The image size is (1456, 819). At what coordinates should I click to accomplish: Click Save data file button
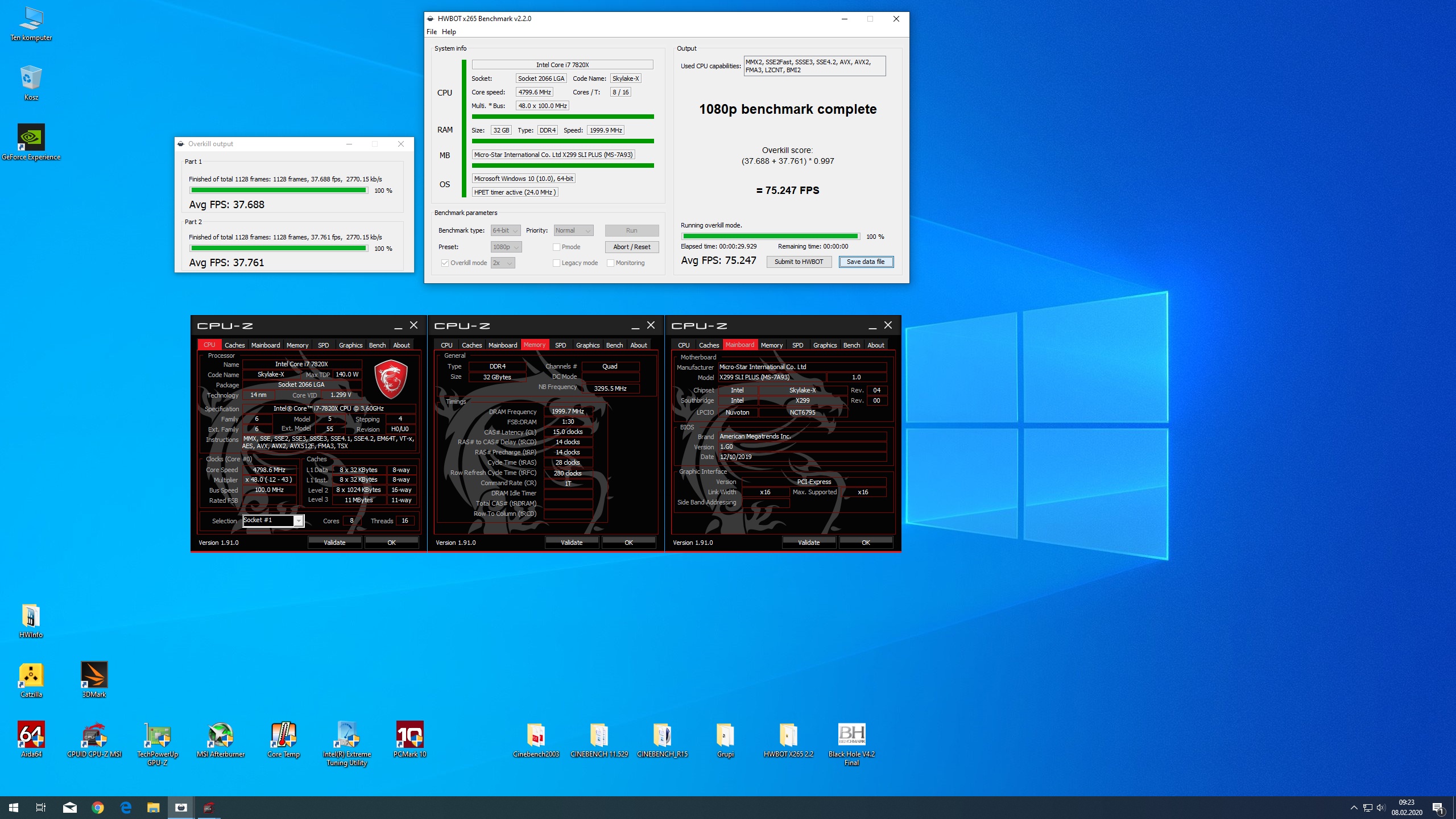pyautogui.click(x=866, y=262)
